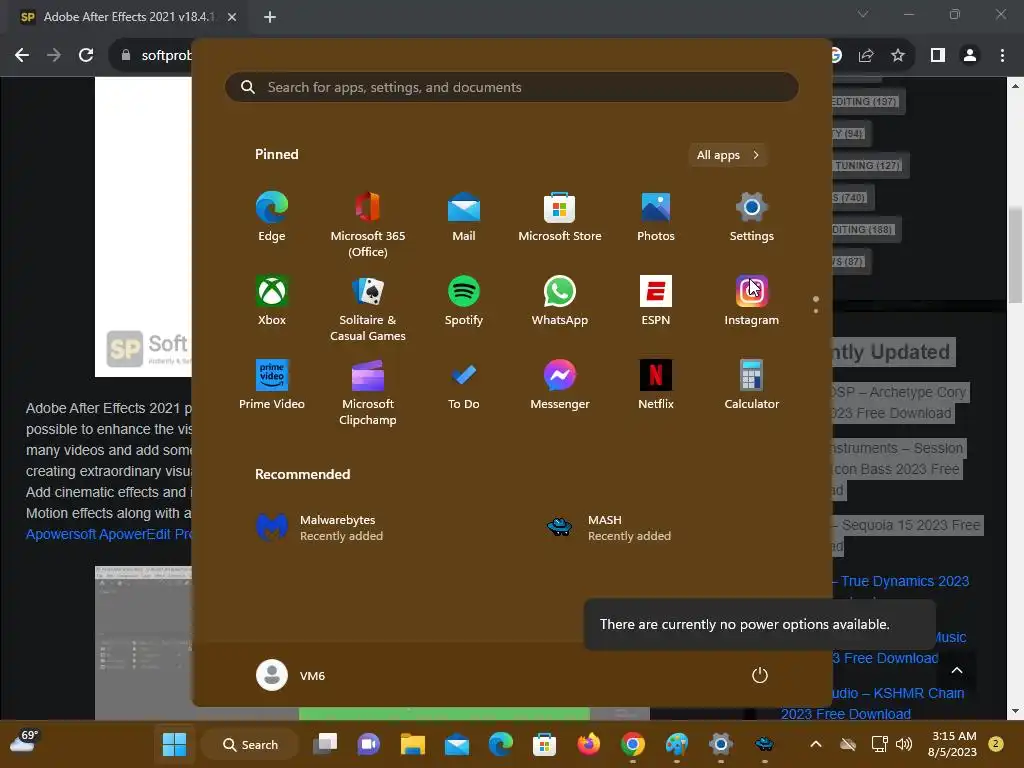Open Chrome tab search chevron
Viewport: 1024px width, 768px height.
point(863,14)
